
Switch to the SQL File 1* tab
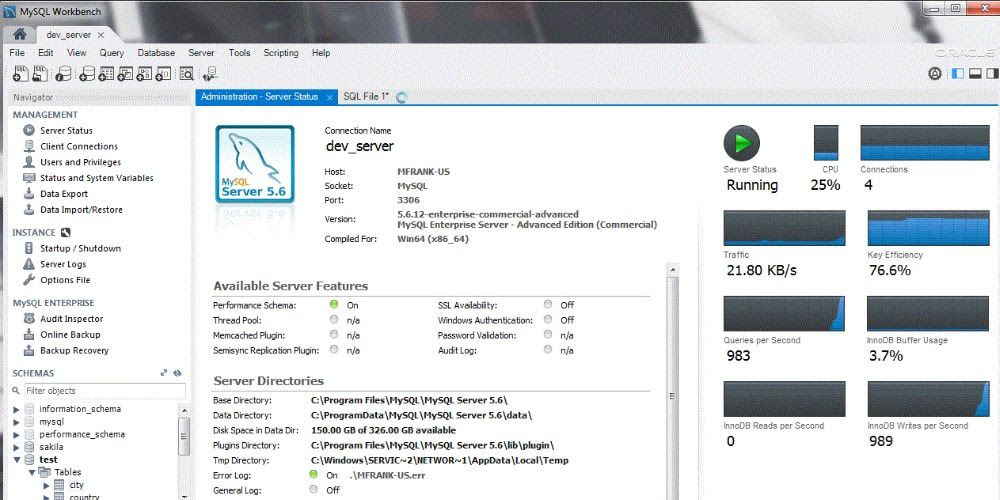[366, 96]
